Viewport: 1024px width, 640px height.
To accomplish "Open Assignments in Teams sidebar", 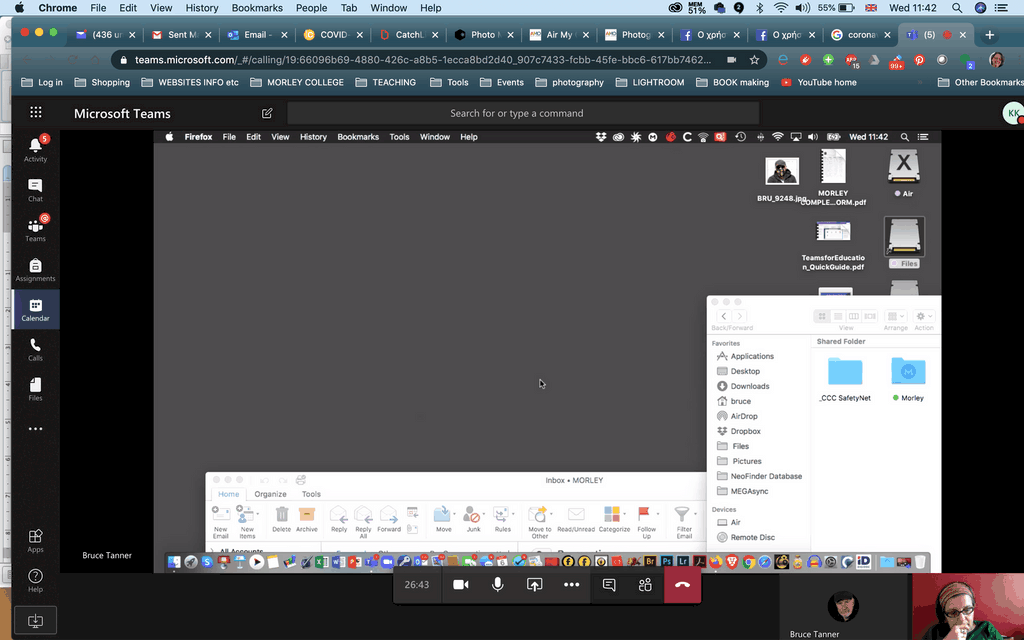I will click(x=36, y=270).
